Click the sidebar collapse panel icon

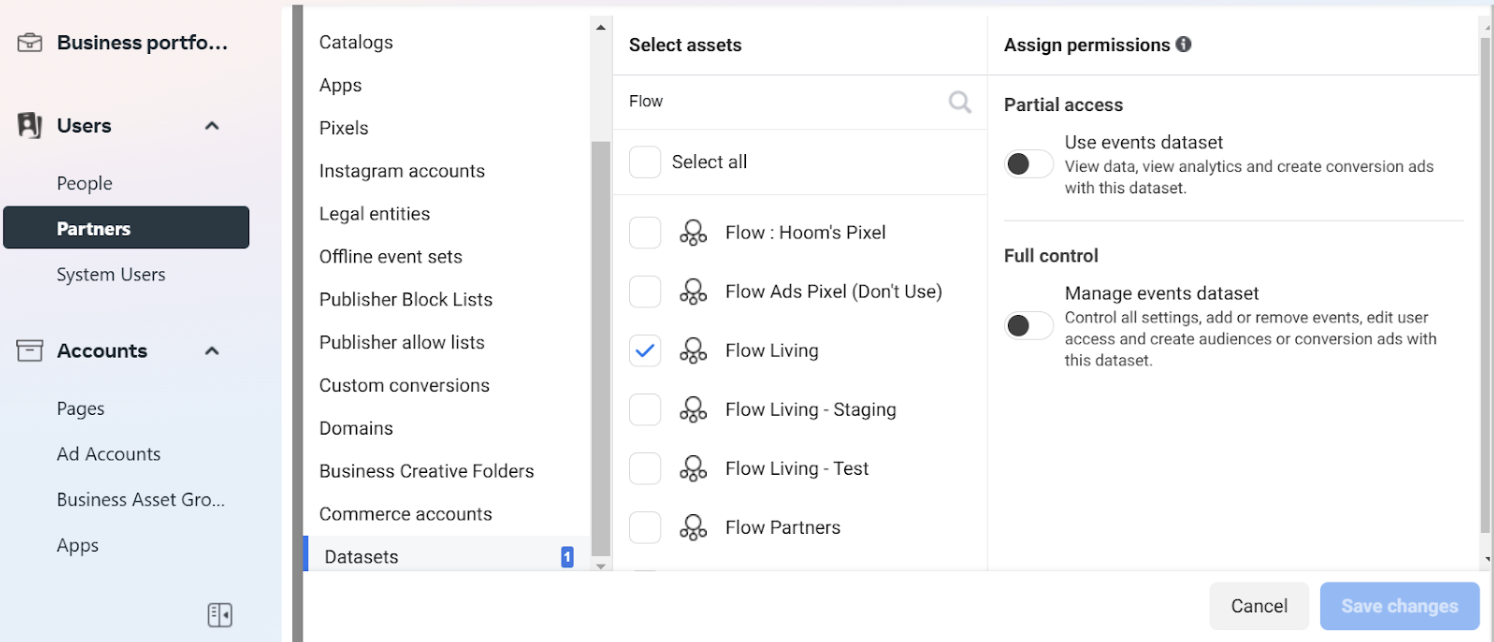[220, 615]
